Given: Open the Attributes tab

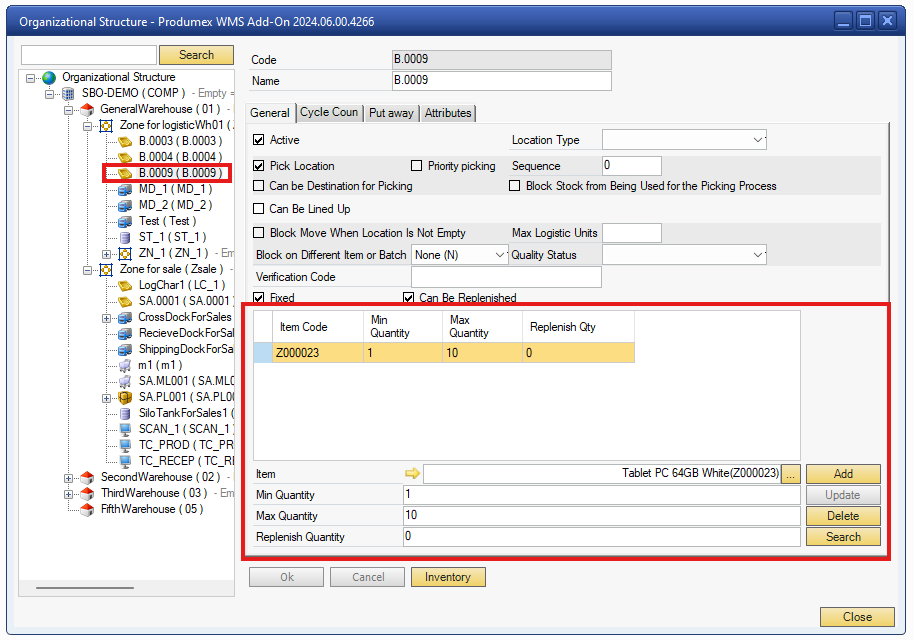Looking at the screenshot, I should (448, 113).
